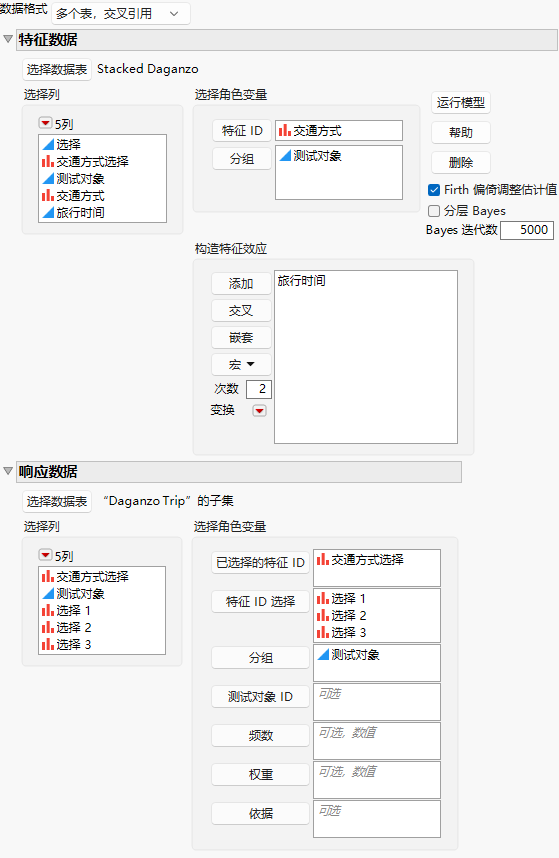Click the 次数 input field
The image size is (559, 858).
[x=258, y=389]
